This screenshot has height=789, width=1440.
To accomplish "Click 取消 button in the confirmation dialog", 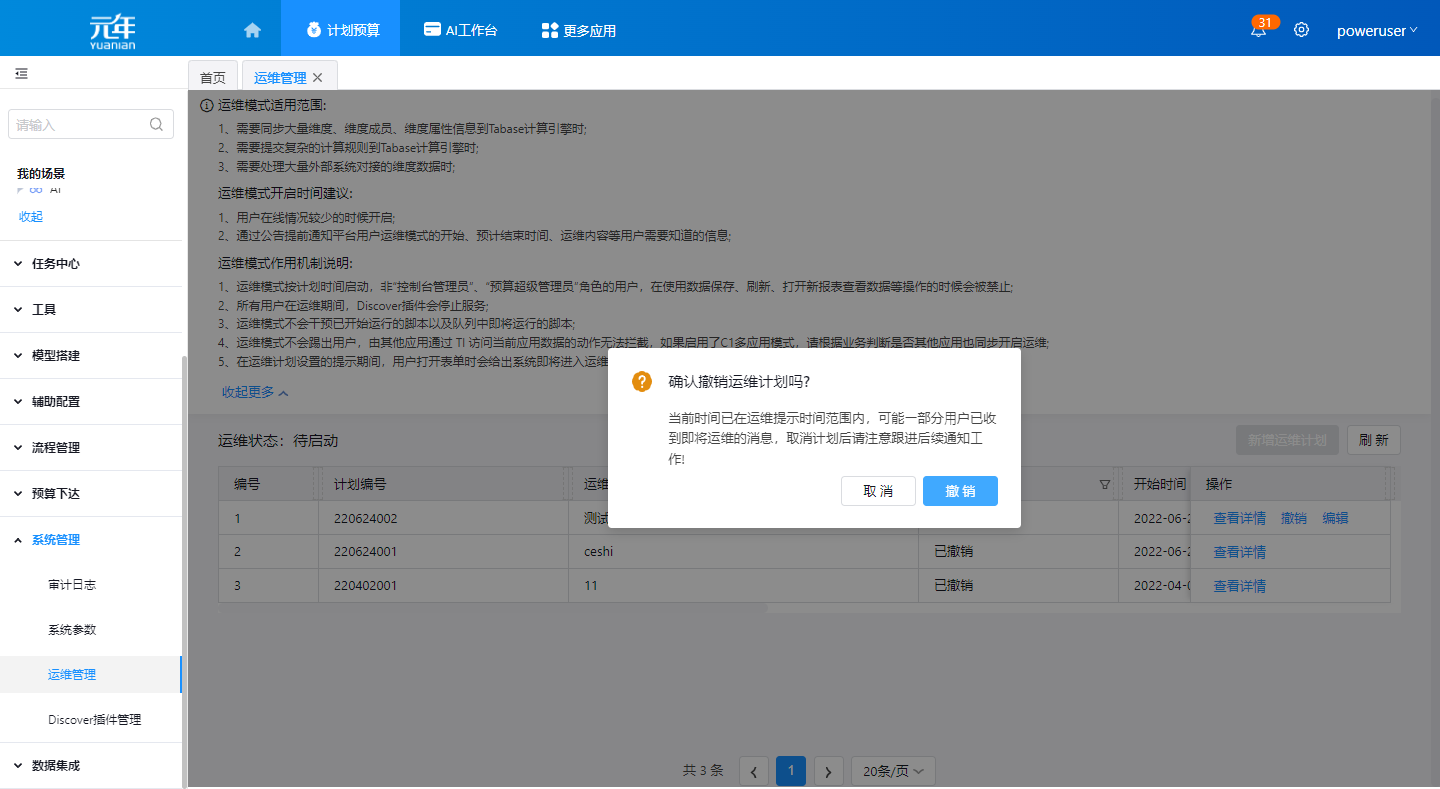I will coord(878,491).
